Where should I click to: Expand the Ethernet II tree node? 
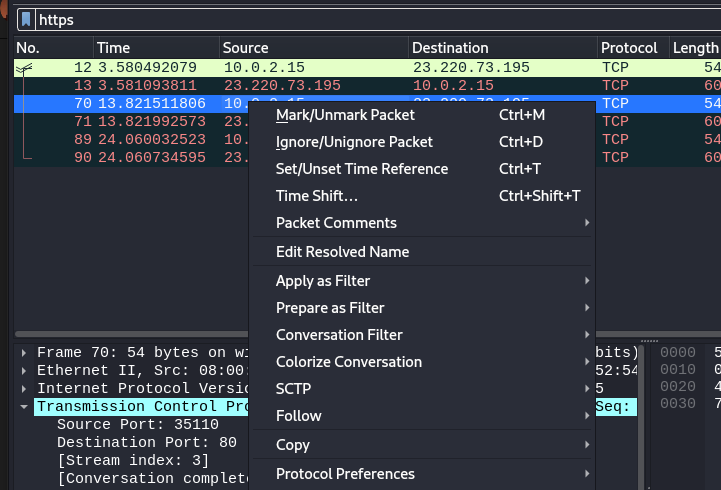click(x=25, y=371)
